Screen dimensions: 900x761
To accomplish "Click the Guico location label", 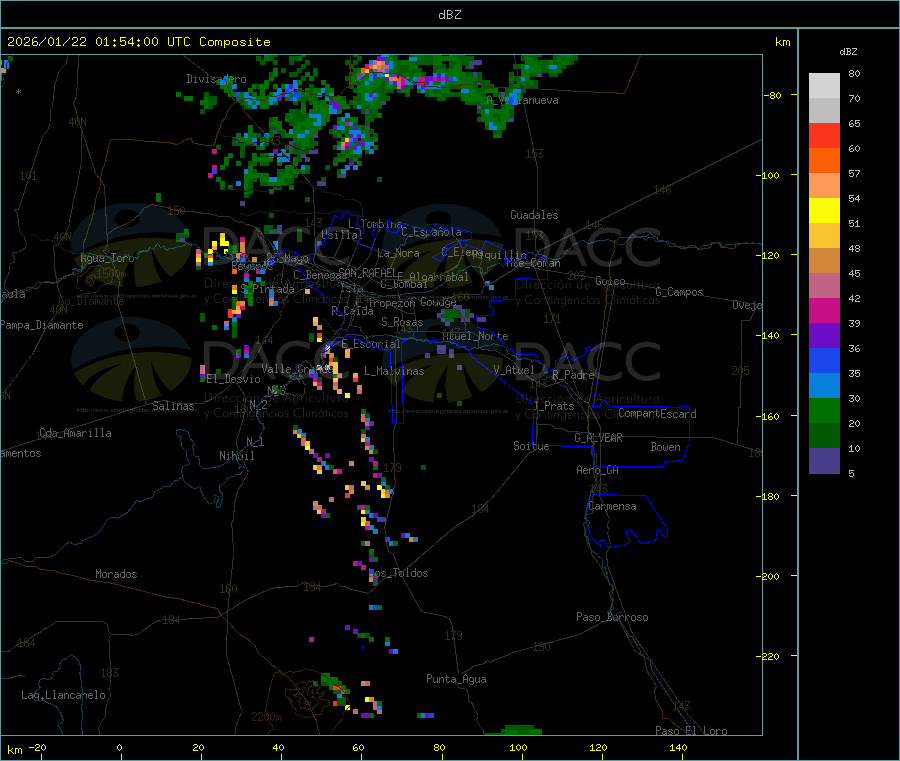I will [610, 281].
